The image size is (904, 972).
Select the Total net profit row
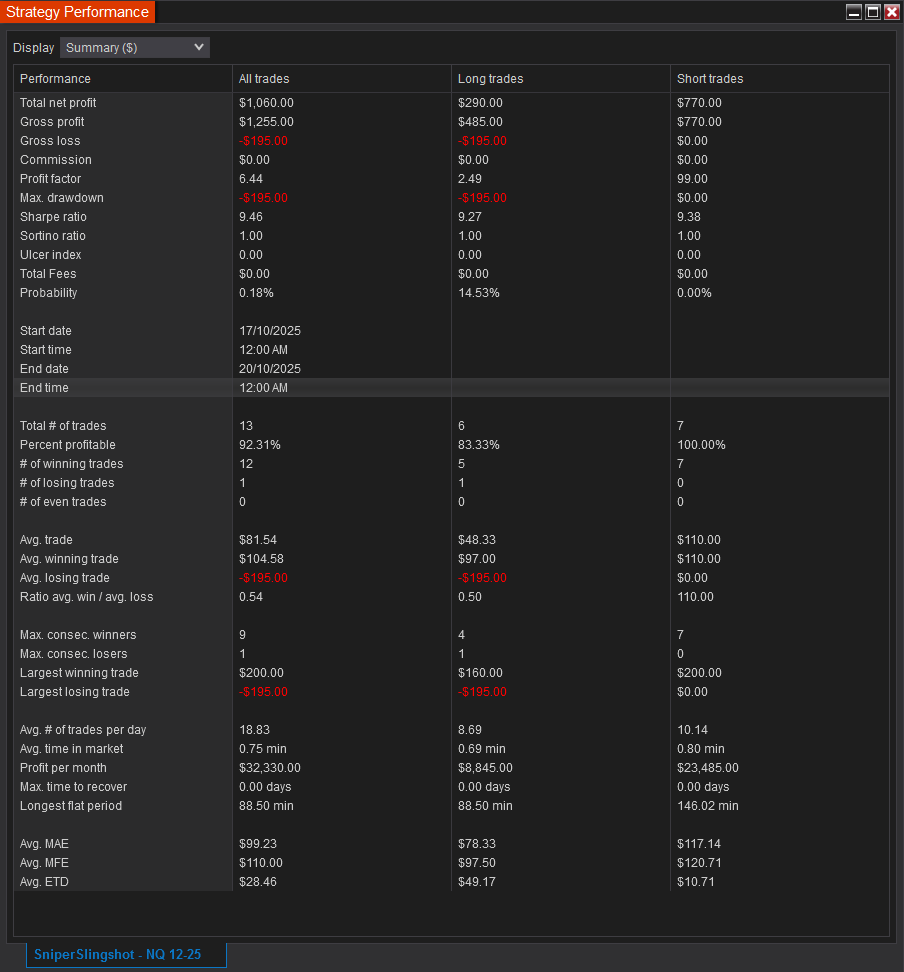pos(58,103)
